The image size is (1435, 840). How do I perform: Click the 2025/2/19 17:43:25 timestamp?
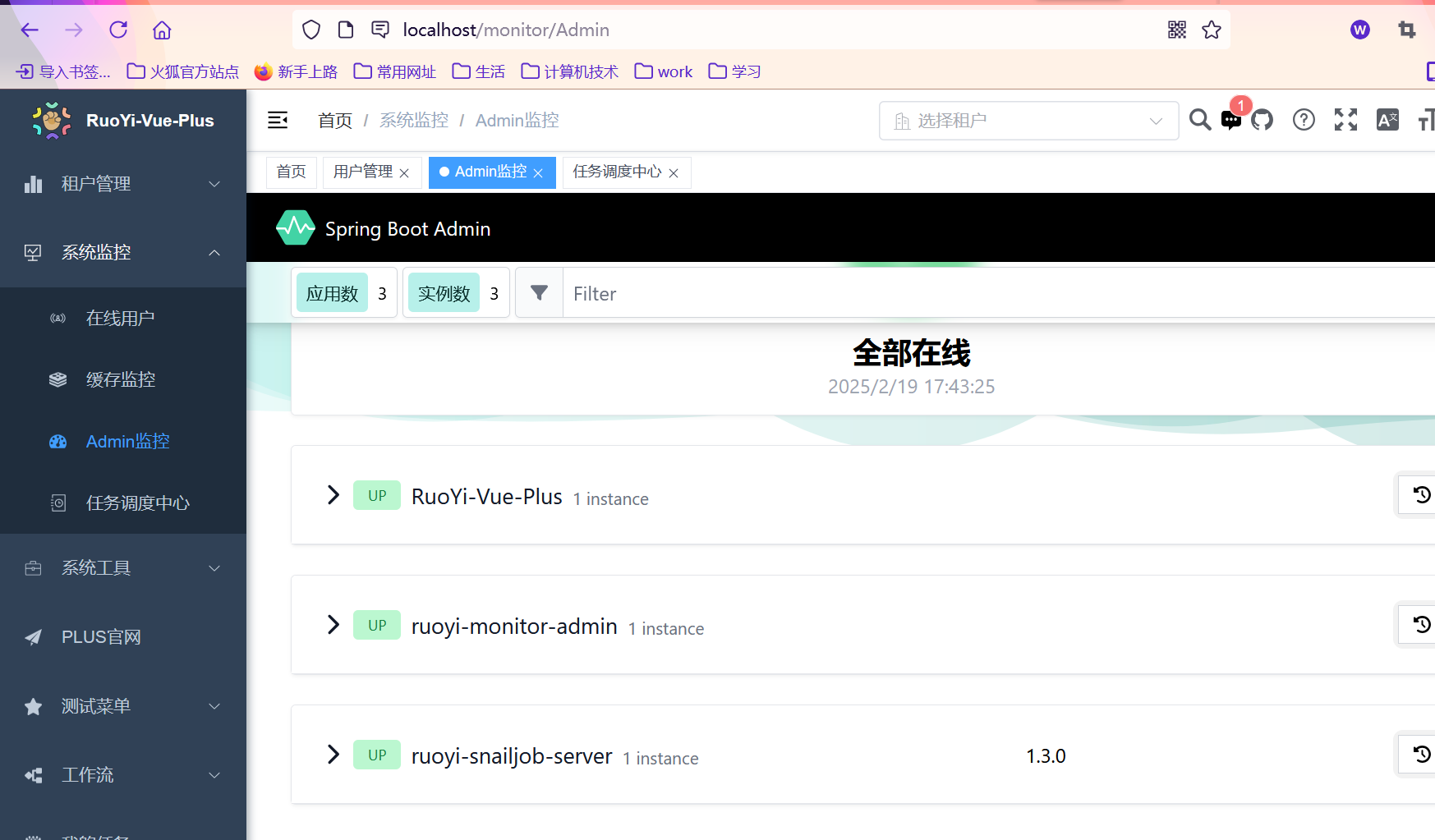(912, 387)
